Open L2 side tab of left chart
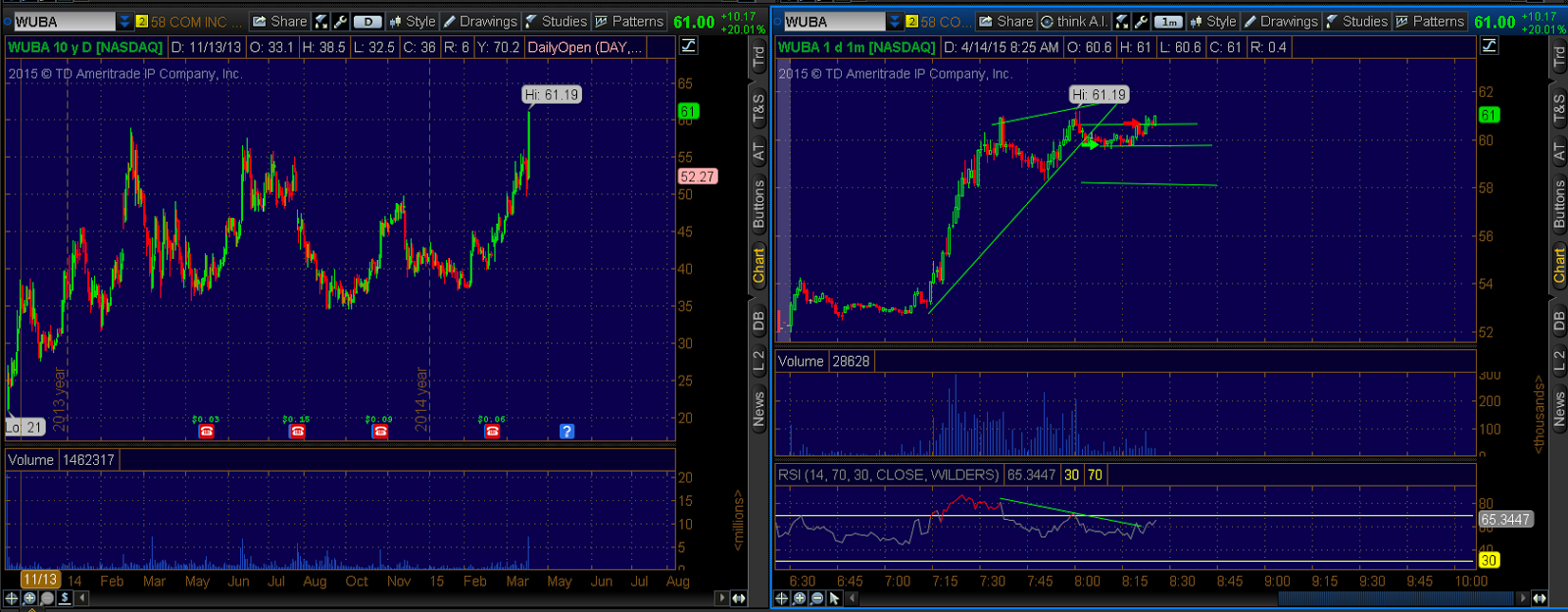 (x=759, y=360)
